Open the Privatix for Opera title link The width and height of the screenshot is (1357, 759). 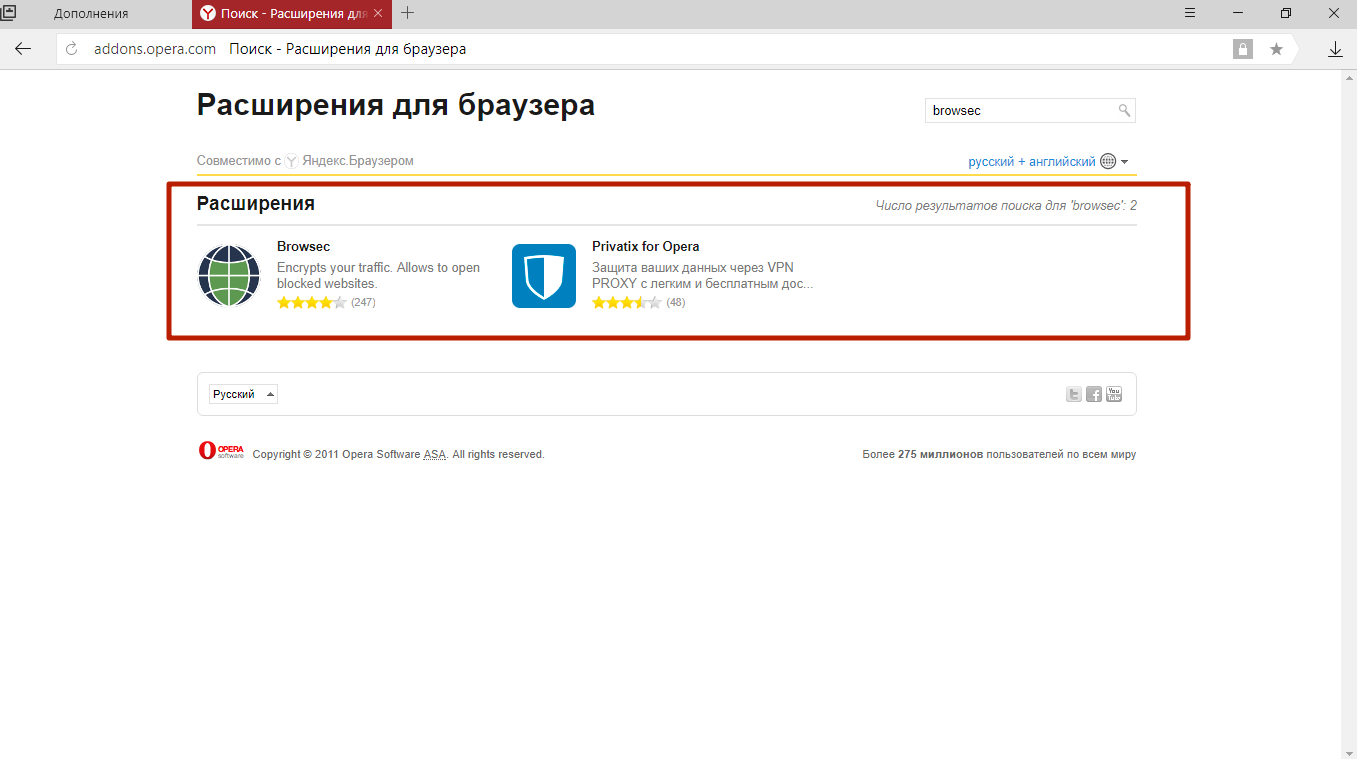645,246
